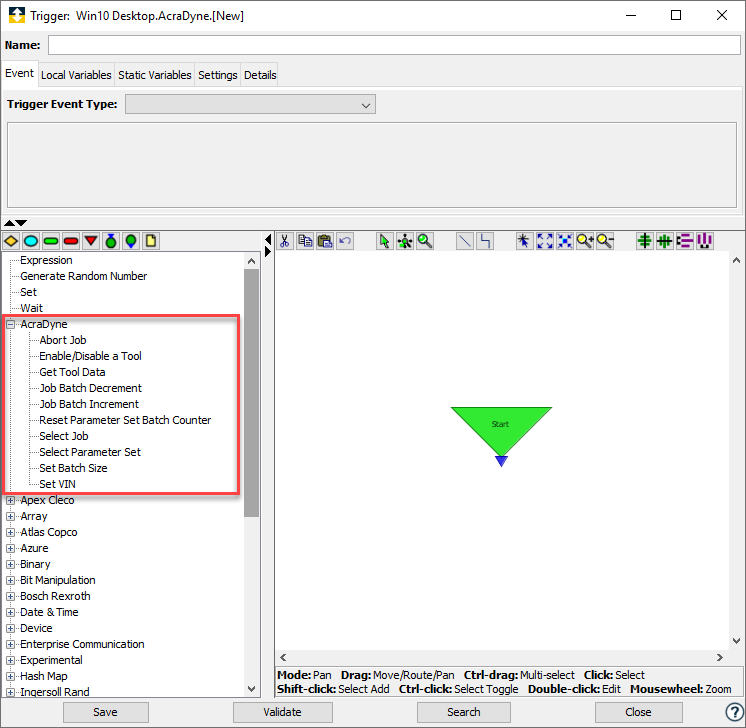Click the Copy icon in canvas toolbar
The width and height of the screenshot is (746, 728).
[x=305, y=241]
